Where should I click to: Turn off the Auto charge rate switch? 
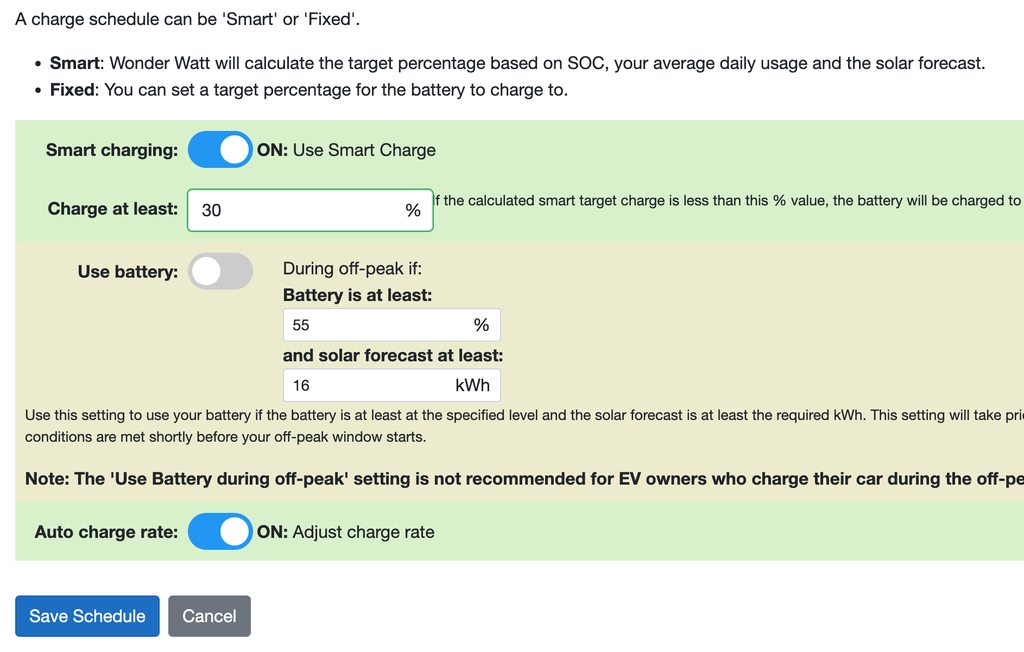(220, 532)
